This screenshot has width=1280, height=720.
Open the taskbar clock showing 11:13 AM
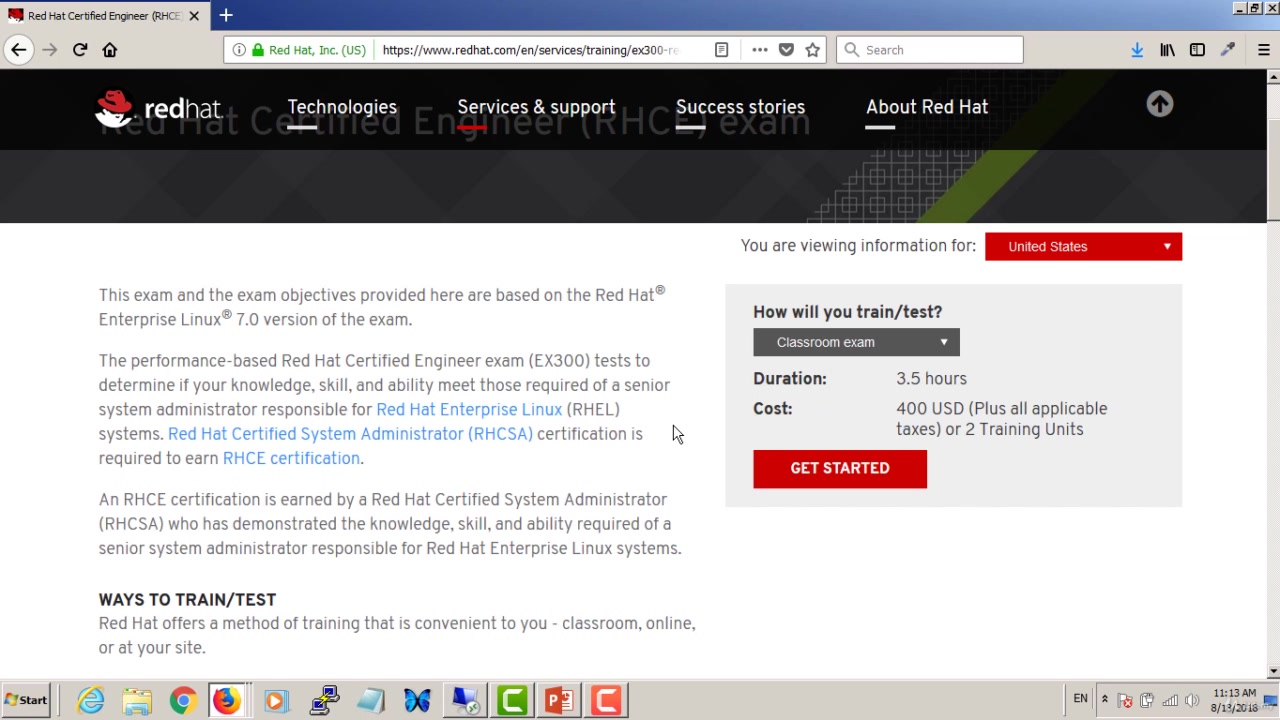pos(1234,700)
